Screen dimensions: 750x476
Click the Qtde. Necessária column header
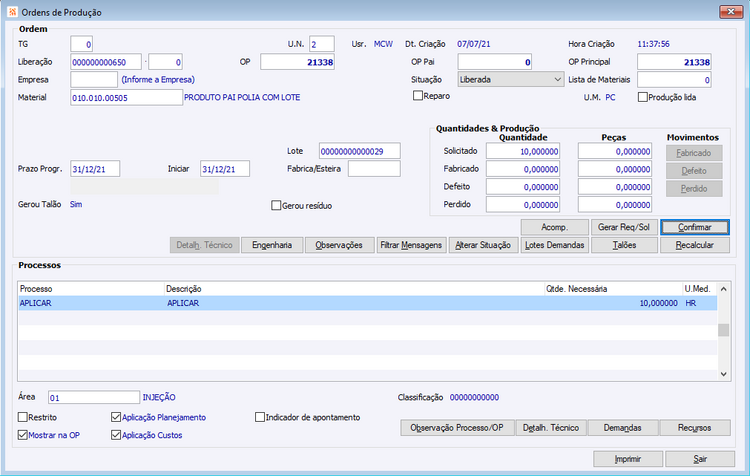(613, 289)
